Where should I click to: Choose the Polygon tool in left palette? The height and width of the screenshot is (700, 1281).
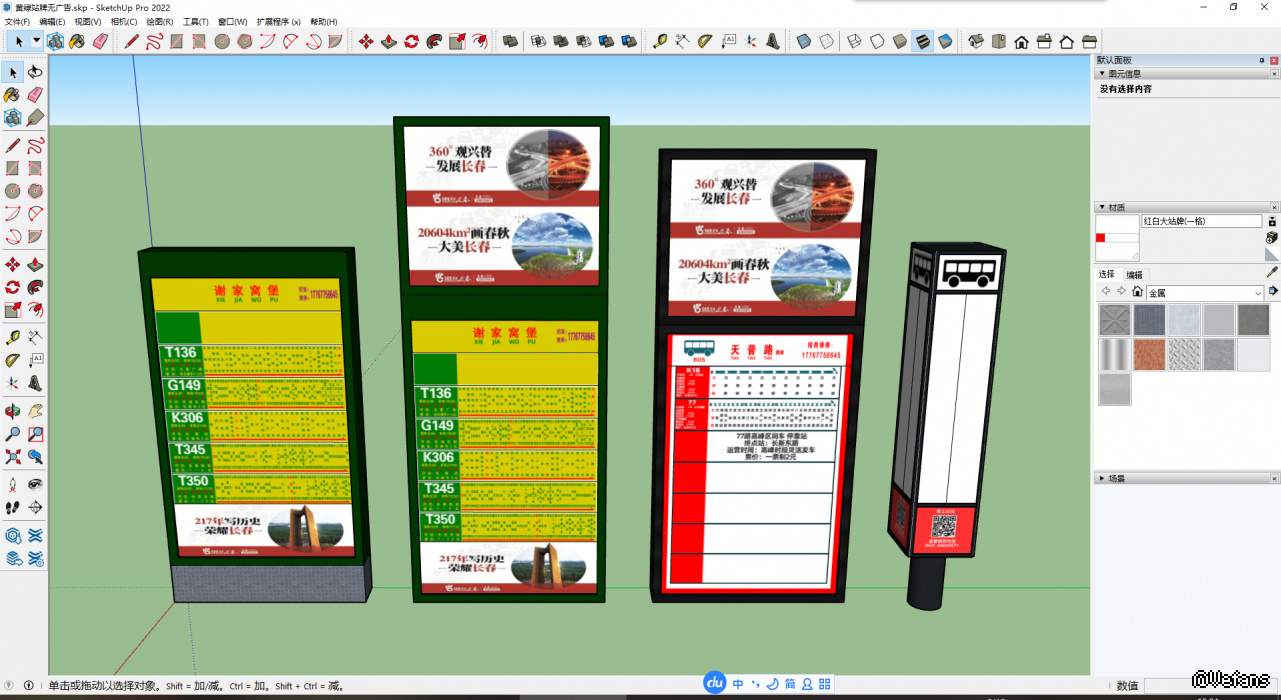pos(35,190)
